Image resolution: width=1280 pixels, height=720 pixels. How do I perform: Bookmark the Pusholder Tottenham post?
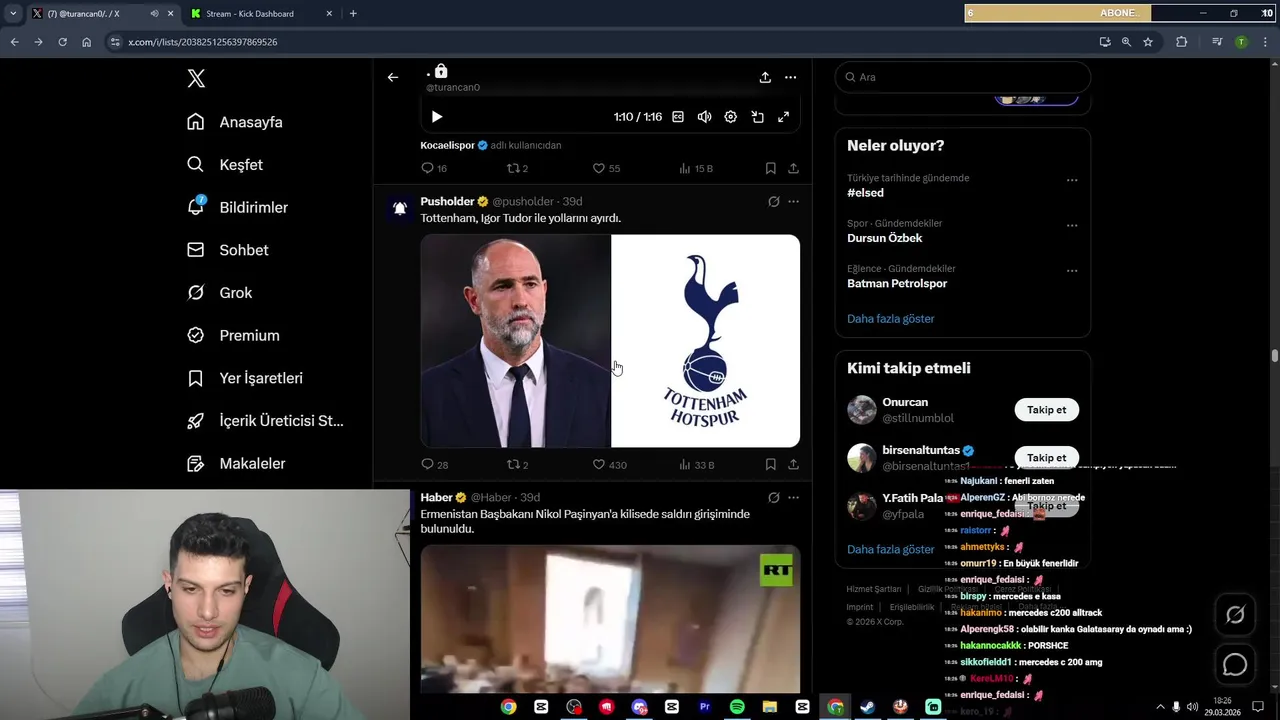point(771,465)
